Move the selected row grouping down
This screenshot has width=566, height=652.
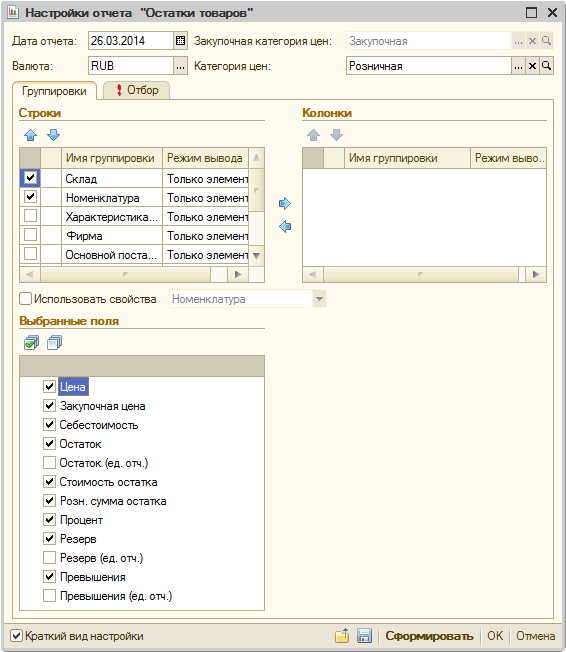tap(54, 135)
